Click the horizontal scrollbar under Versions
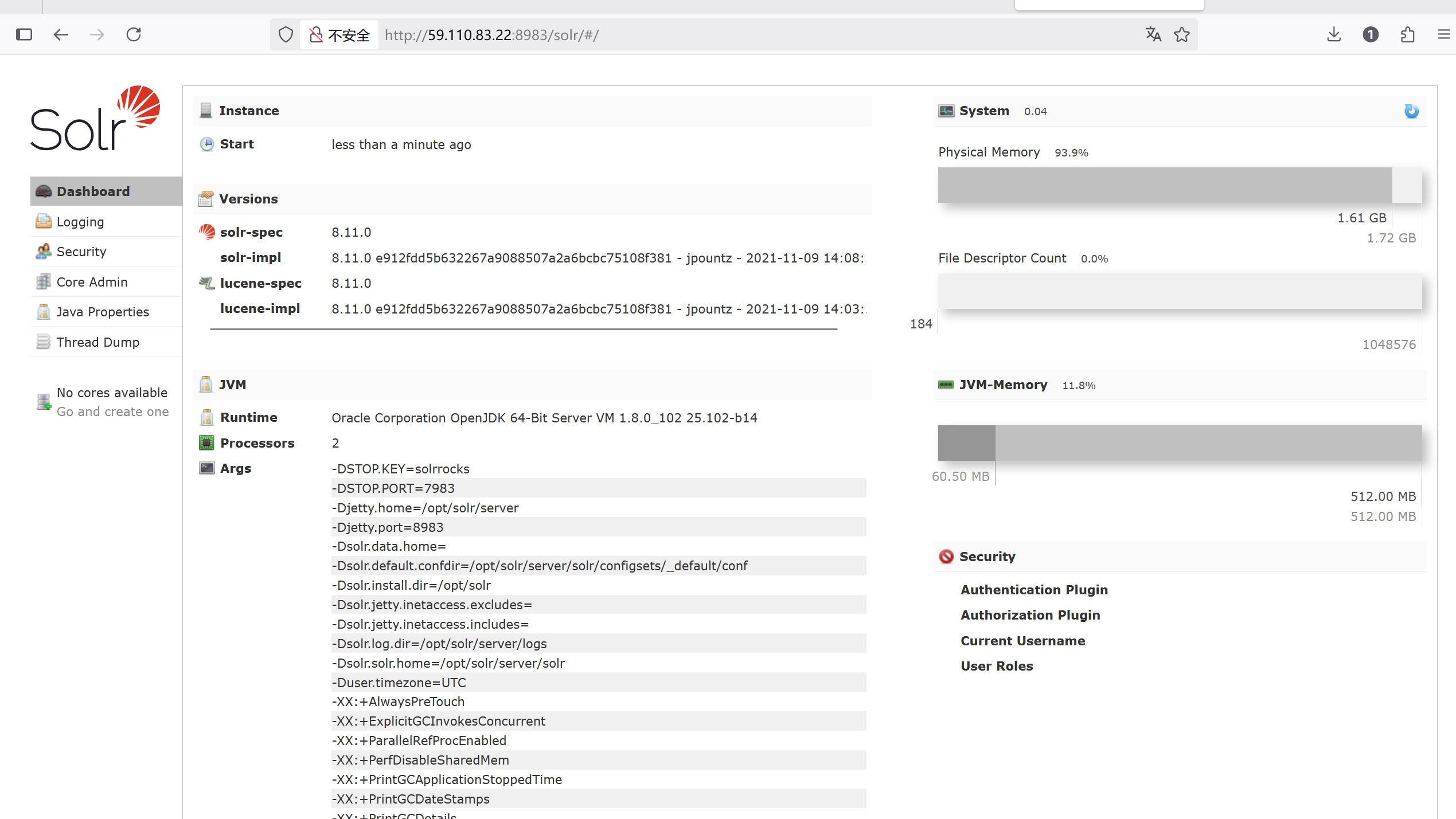 pos(524,329)
